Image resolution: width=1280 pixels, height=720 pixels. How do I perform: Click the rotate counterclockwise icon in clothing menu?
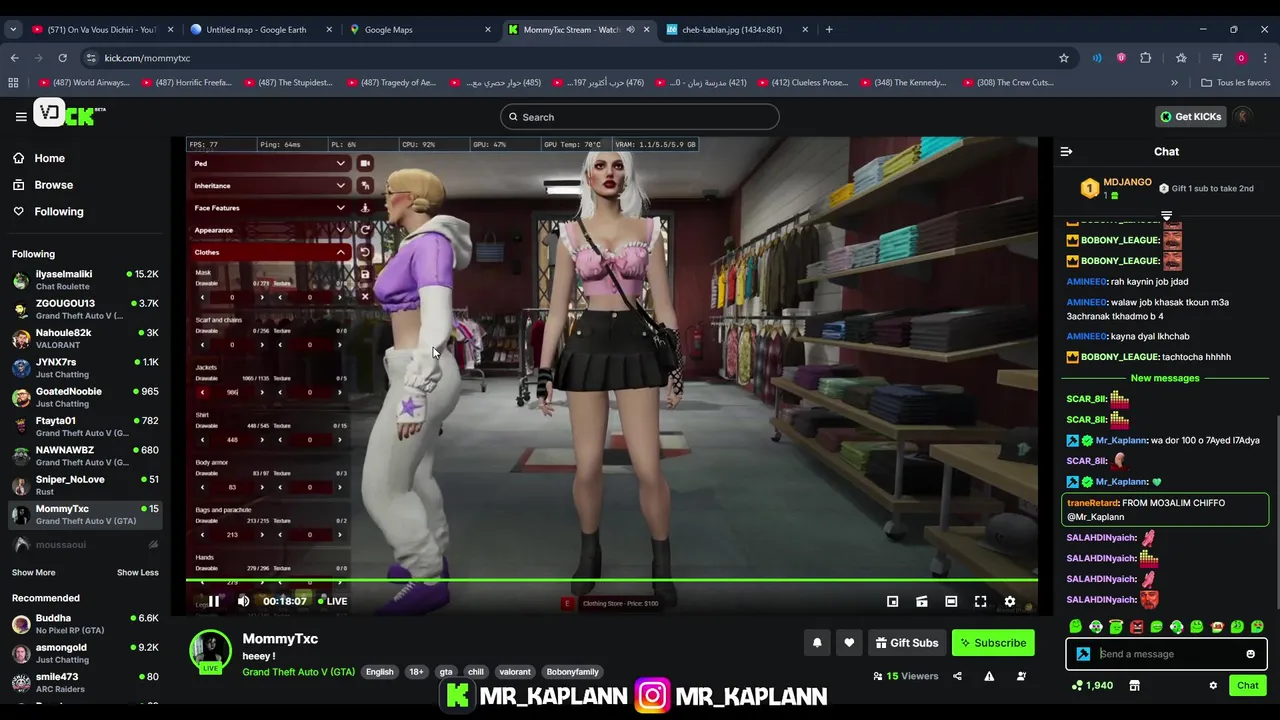(x=365, y=252)
